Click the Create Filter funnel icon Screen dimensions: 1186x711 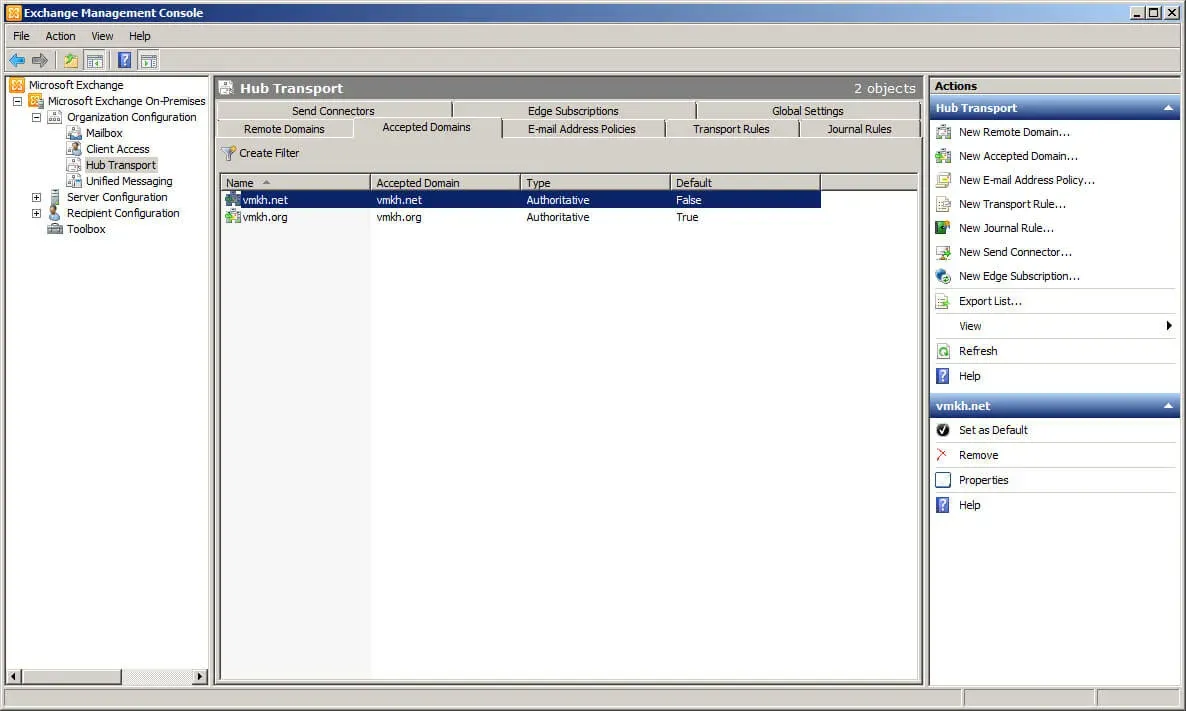click(x=228, y=153)
